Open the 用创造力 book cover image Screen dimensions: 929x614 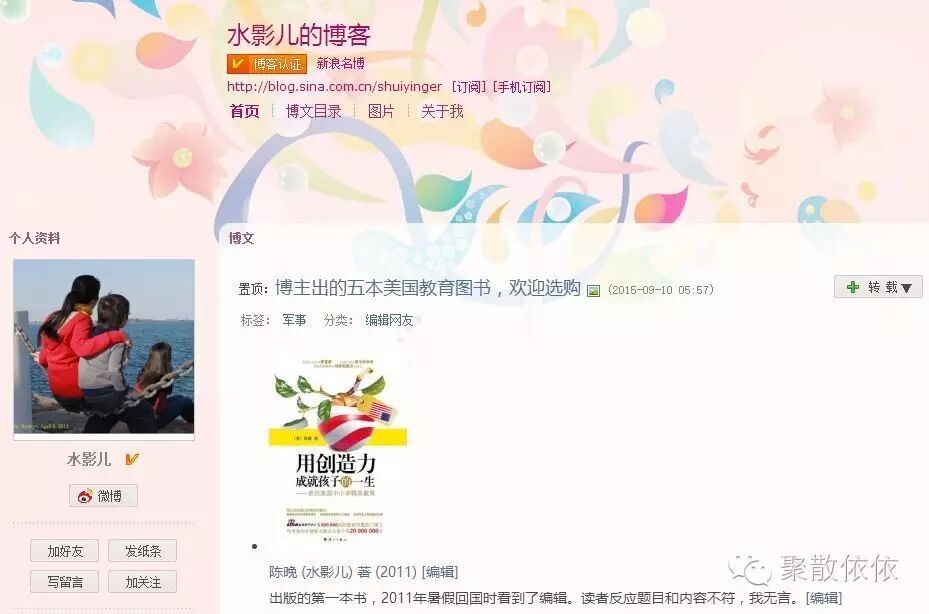(x=338, y=449)
